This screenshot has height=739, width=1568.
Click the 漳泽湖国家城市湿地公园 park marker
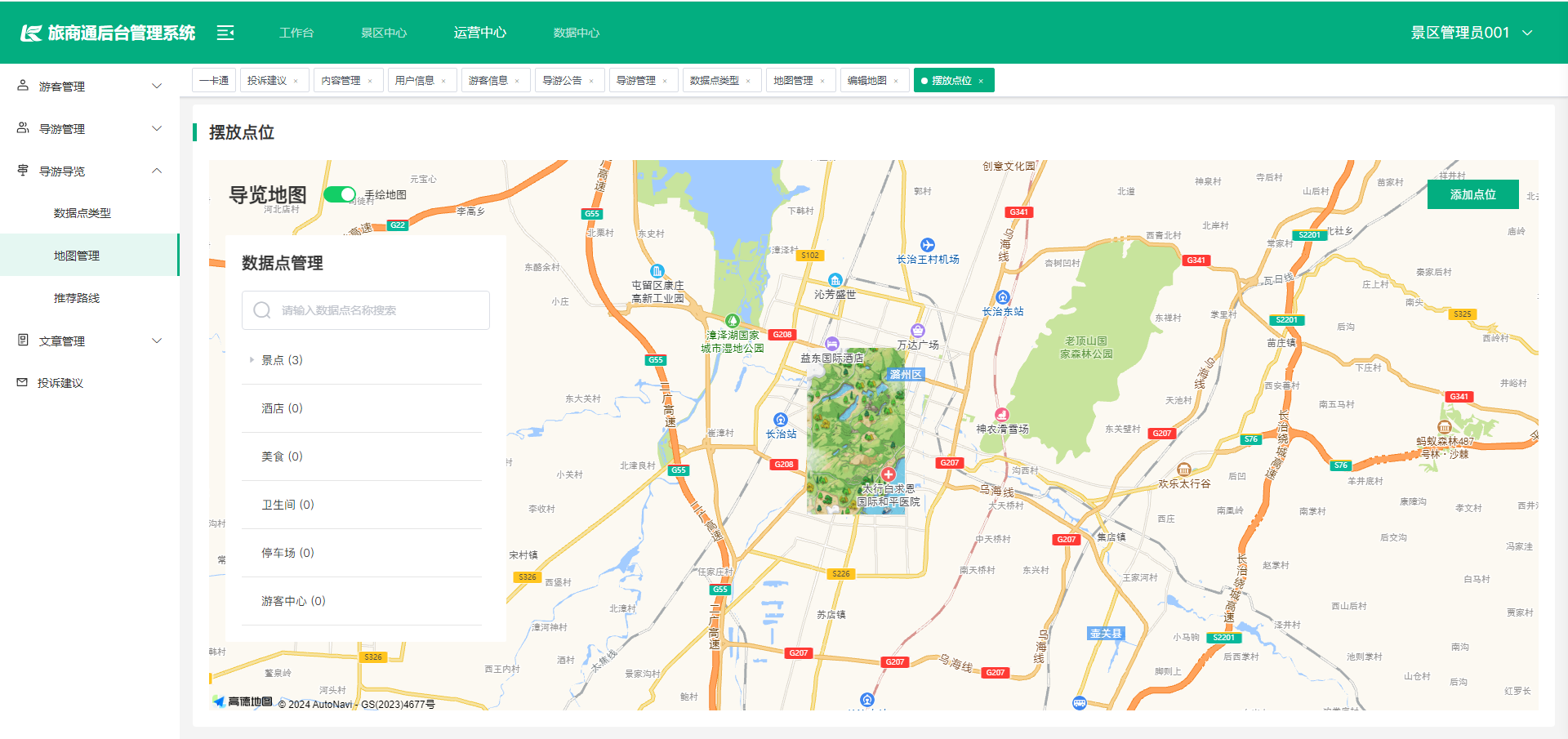(733, 321)
